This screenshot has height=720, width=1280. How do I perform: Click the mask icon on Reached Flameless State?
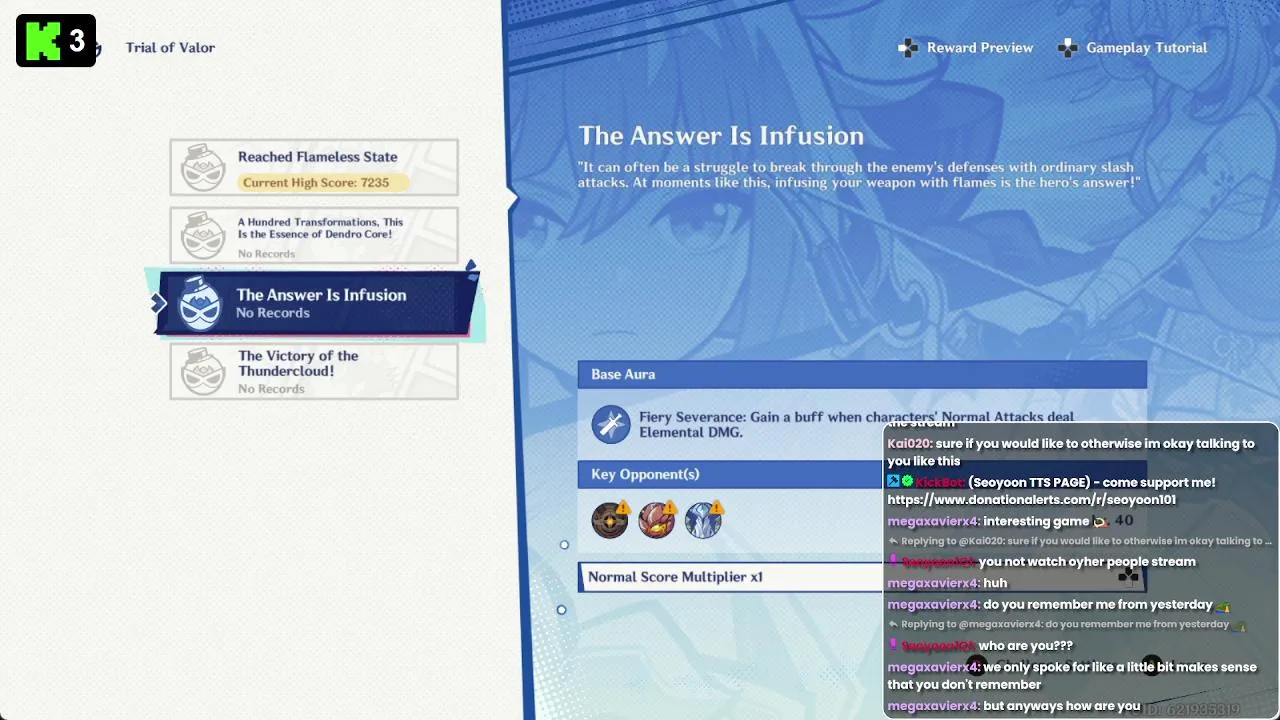tap(203, 168)
